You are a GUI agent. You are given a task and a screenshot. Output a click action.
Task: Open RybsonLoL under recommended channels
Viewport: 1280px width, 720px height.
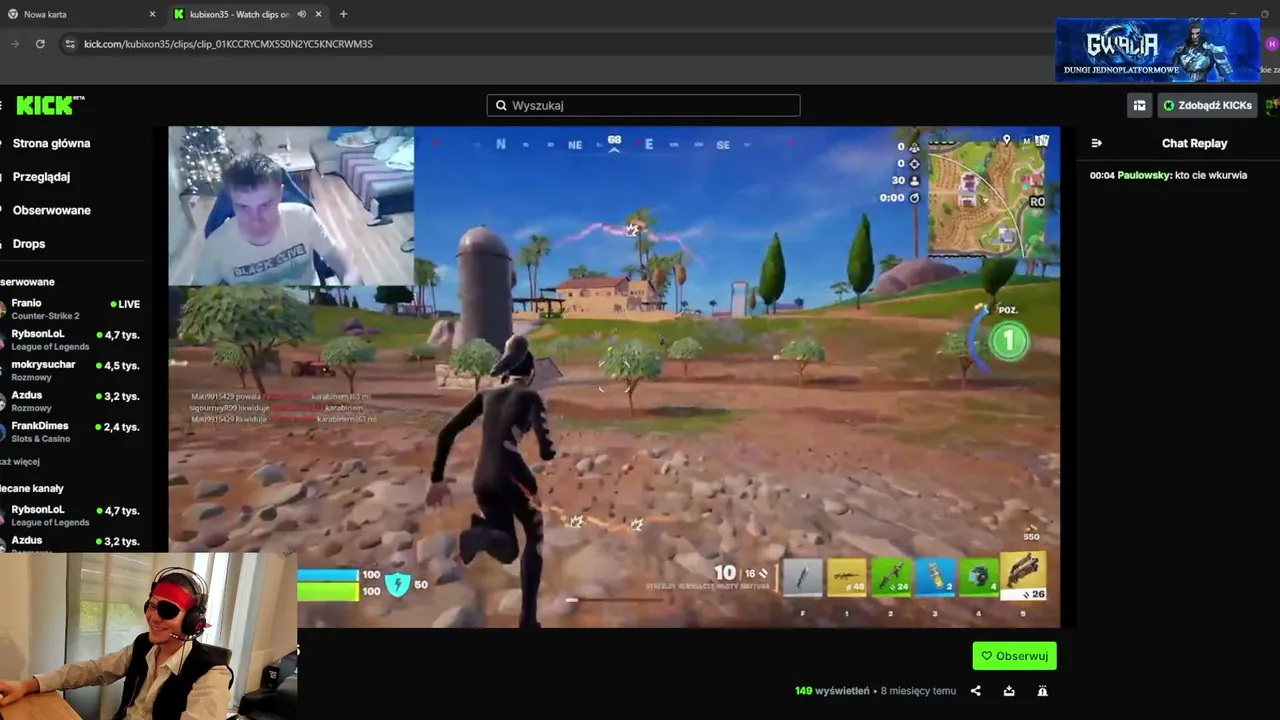point(72,516)
